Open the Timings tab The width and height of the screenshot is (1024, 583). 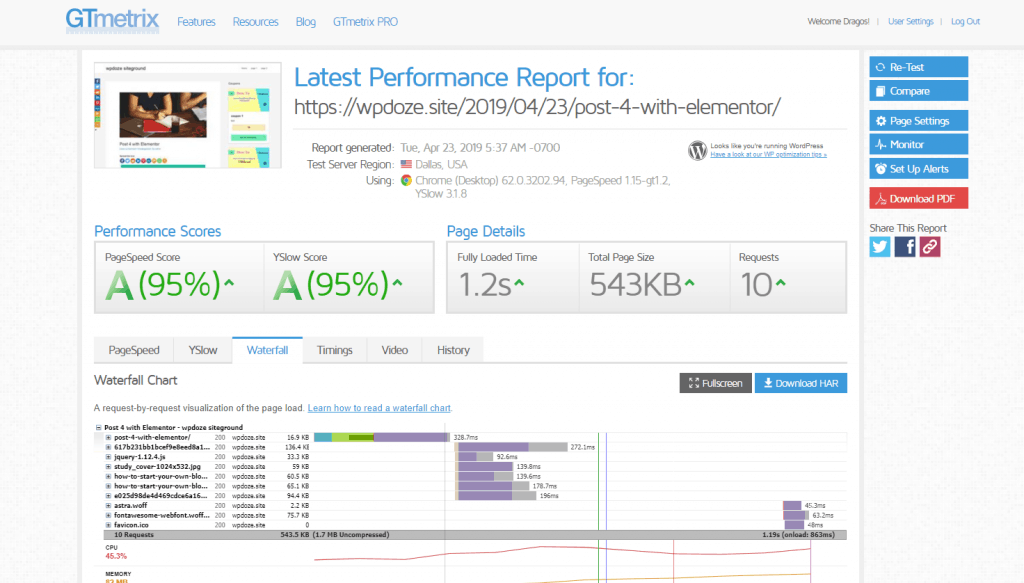pos(334,350)
